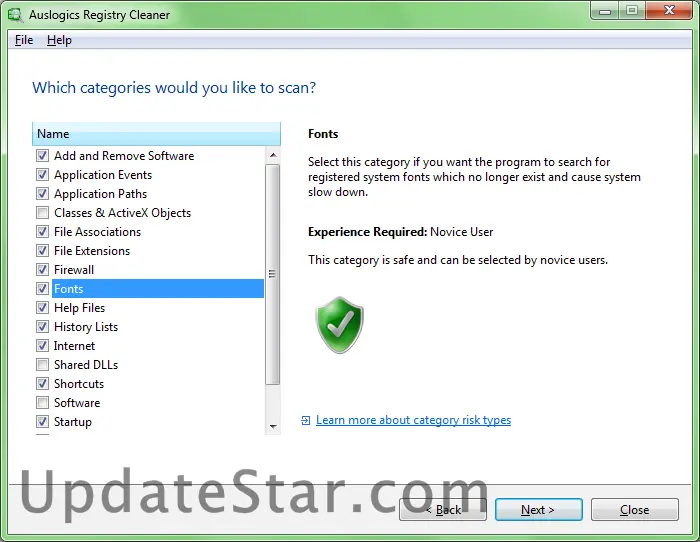Click the Auslogics Registry Cleaner title icon
The image size is (700, 542).
(15, 15)
